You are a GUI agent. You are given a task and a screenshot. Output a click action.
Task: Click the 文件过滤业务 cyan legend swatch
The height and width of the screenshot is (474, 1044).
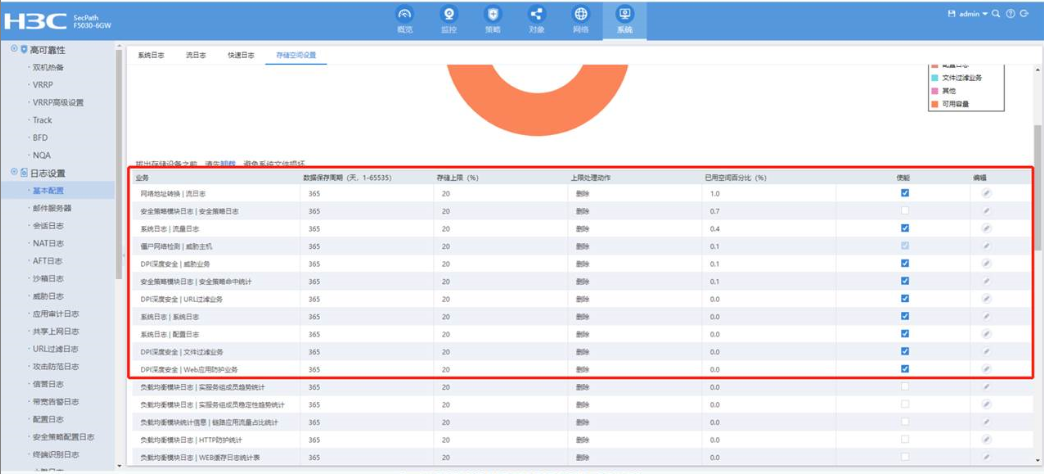[x=935, y=78]
